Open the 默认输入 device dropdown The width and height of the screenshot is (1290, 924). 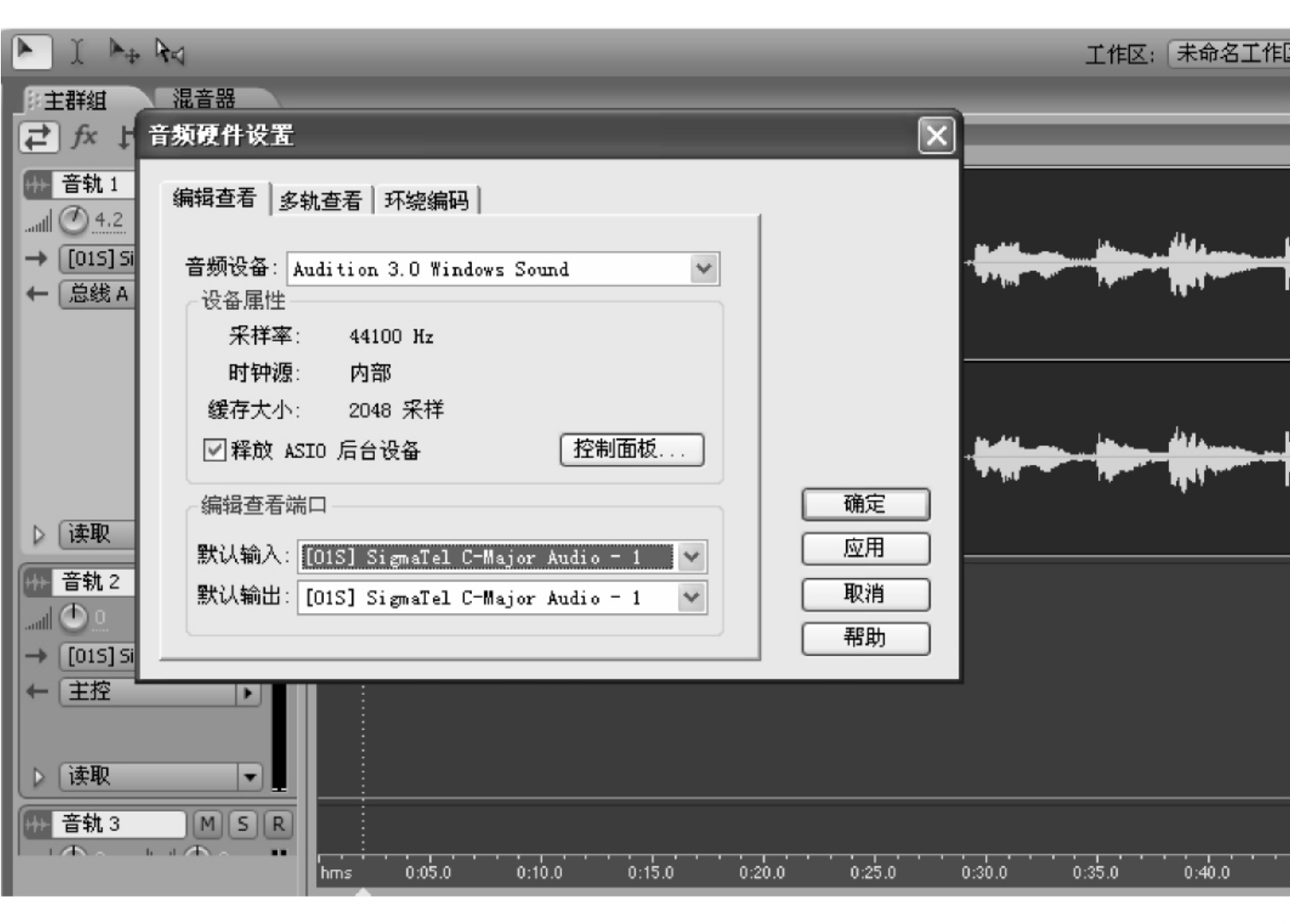point(692,557)
